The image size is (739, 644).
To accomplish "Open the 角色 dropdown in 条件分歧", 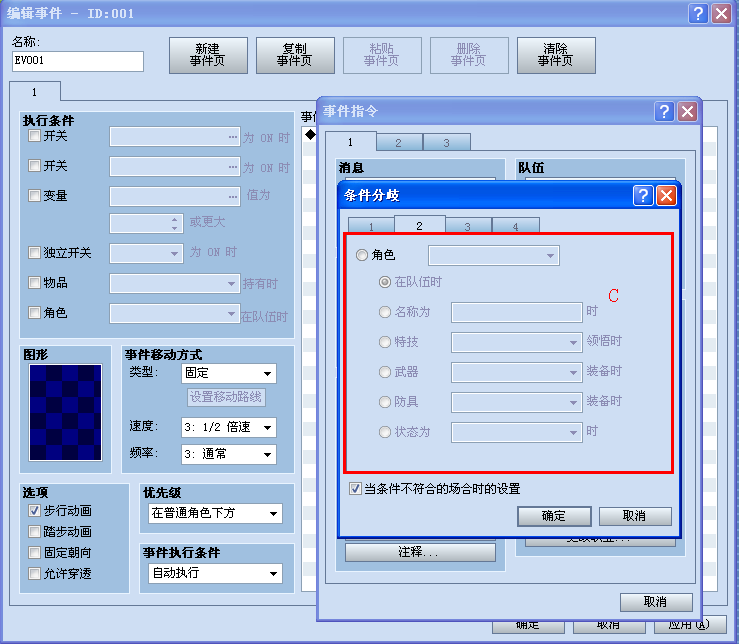I will click(493, 256).
